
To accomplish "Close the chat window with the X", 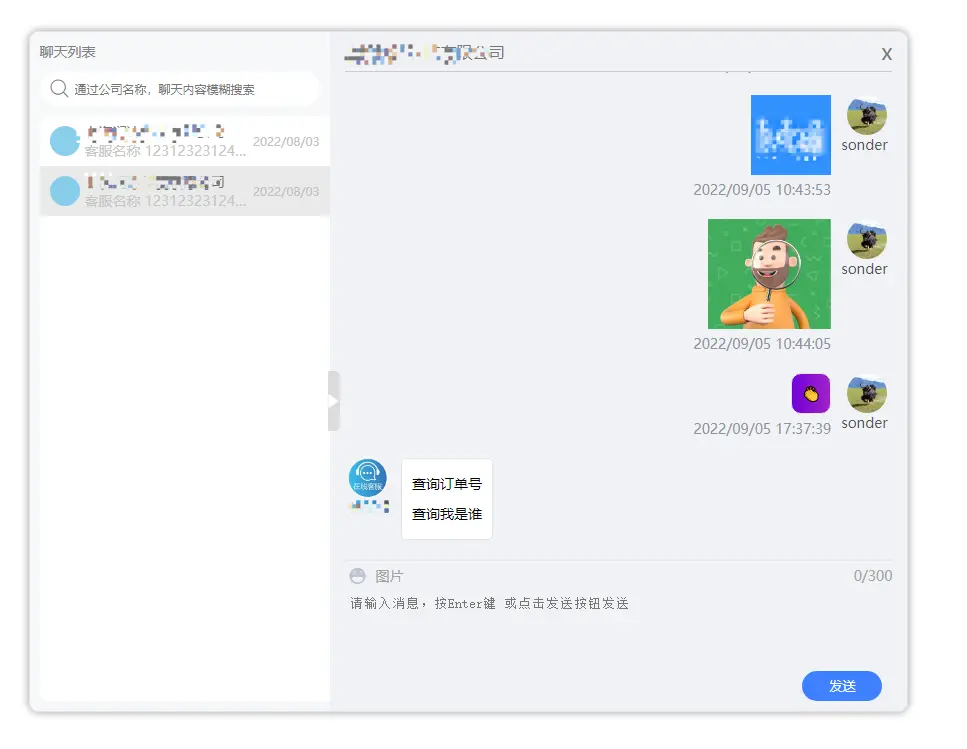I will pos(886,55).
